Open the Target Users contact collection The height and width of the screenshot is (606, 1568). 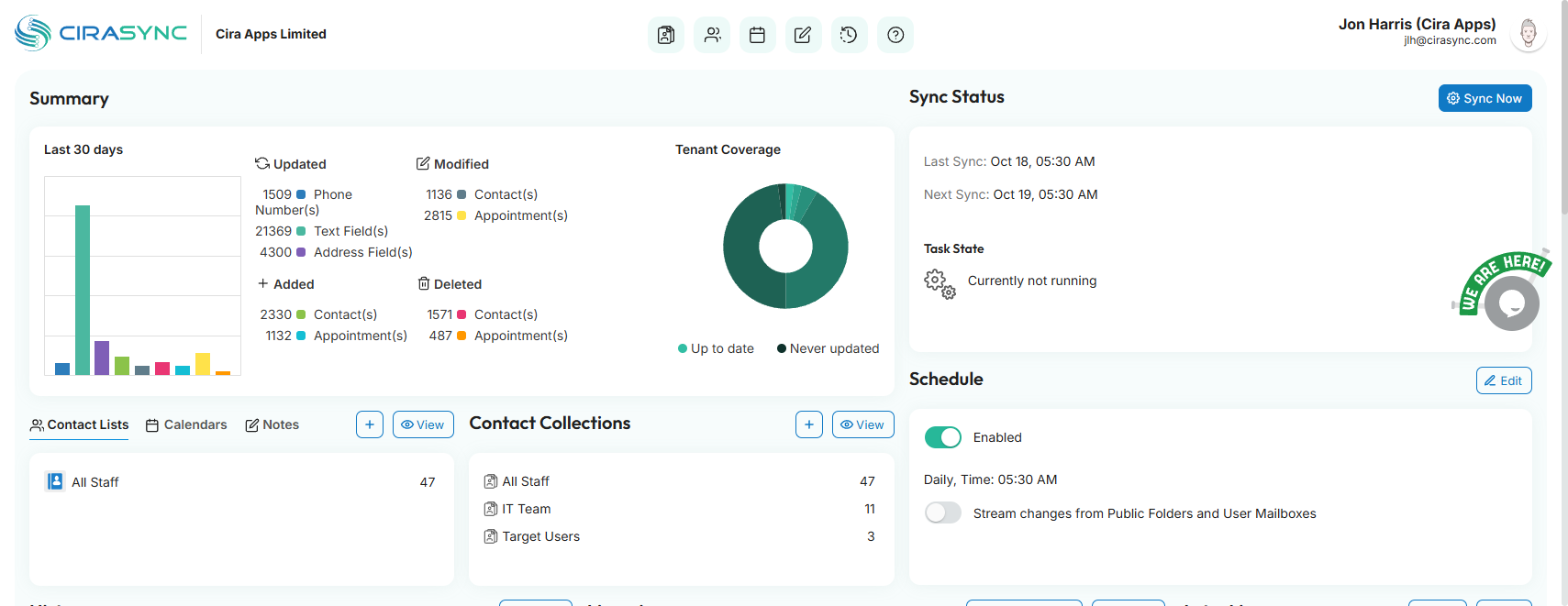[x=681, y=536]
